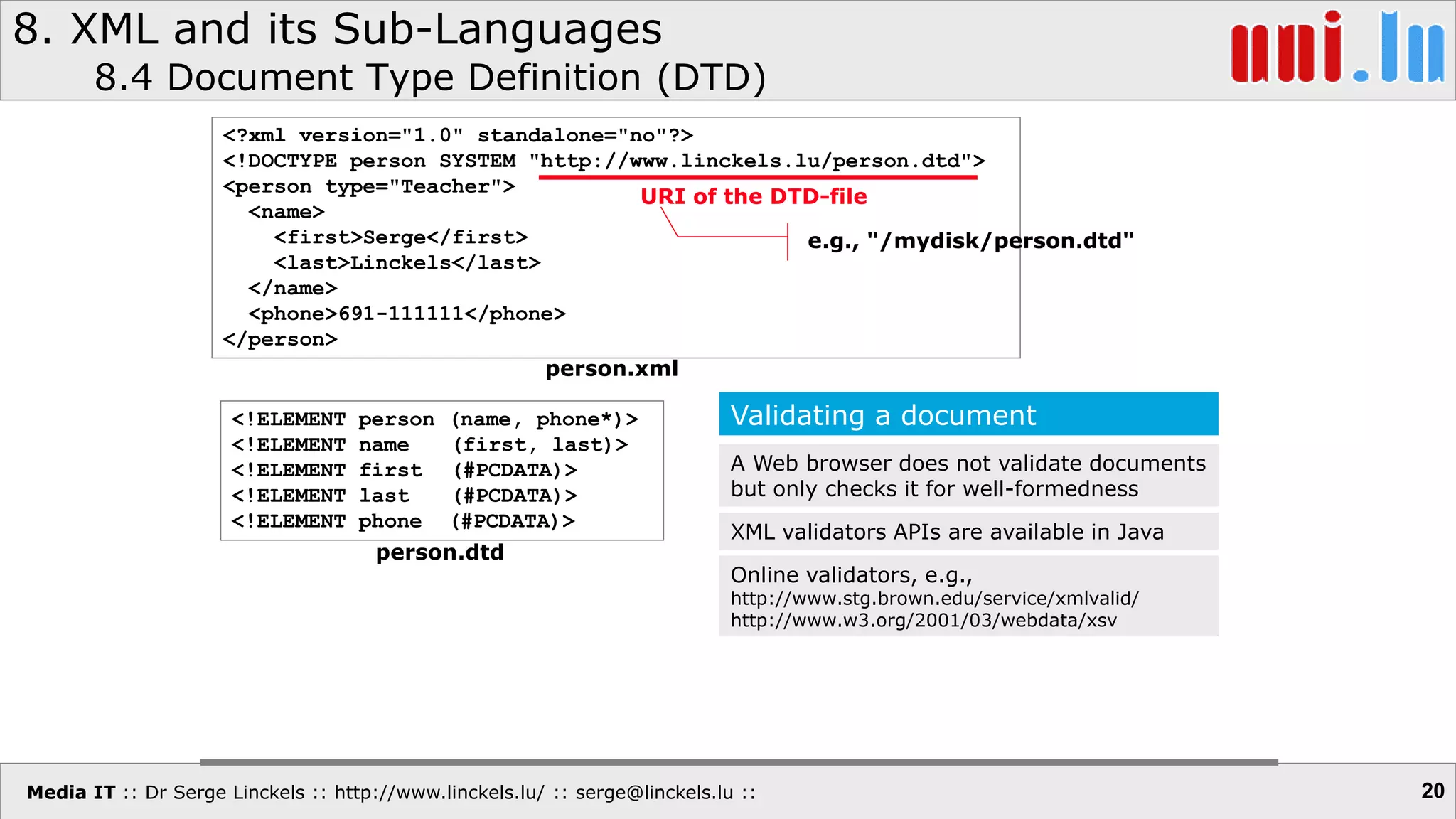Click the 'Media IT' footer label
Screen dimensions: 1456x819
[x=71, y=793]
